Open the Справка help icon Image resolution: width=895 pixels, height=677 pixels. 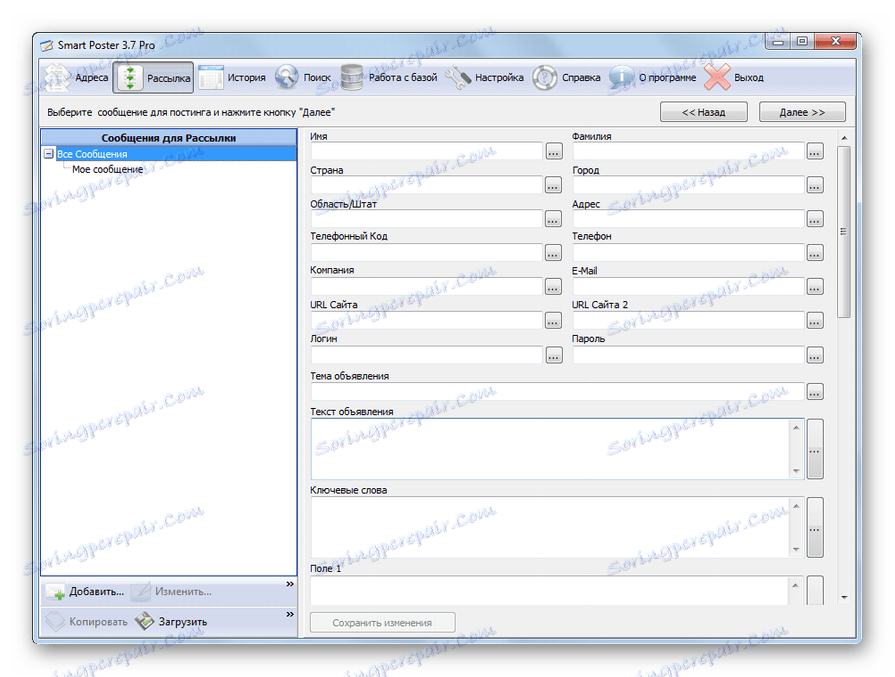point(545,78)
